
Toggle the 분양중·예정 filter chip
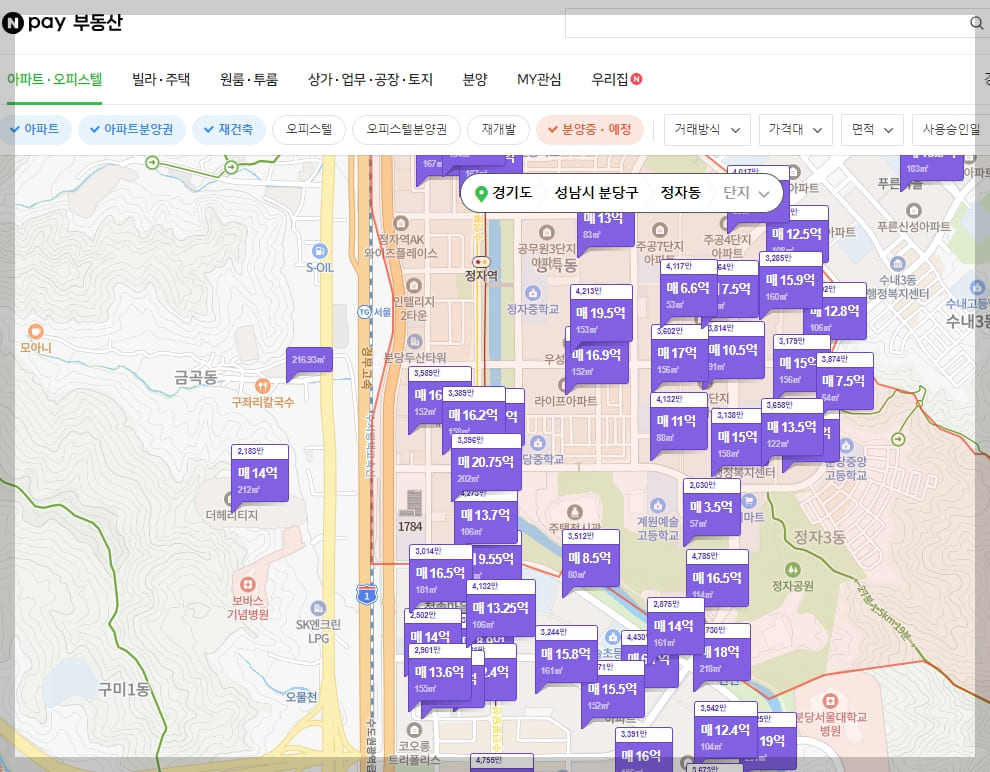[x=590, y=129]
